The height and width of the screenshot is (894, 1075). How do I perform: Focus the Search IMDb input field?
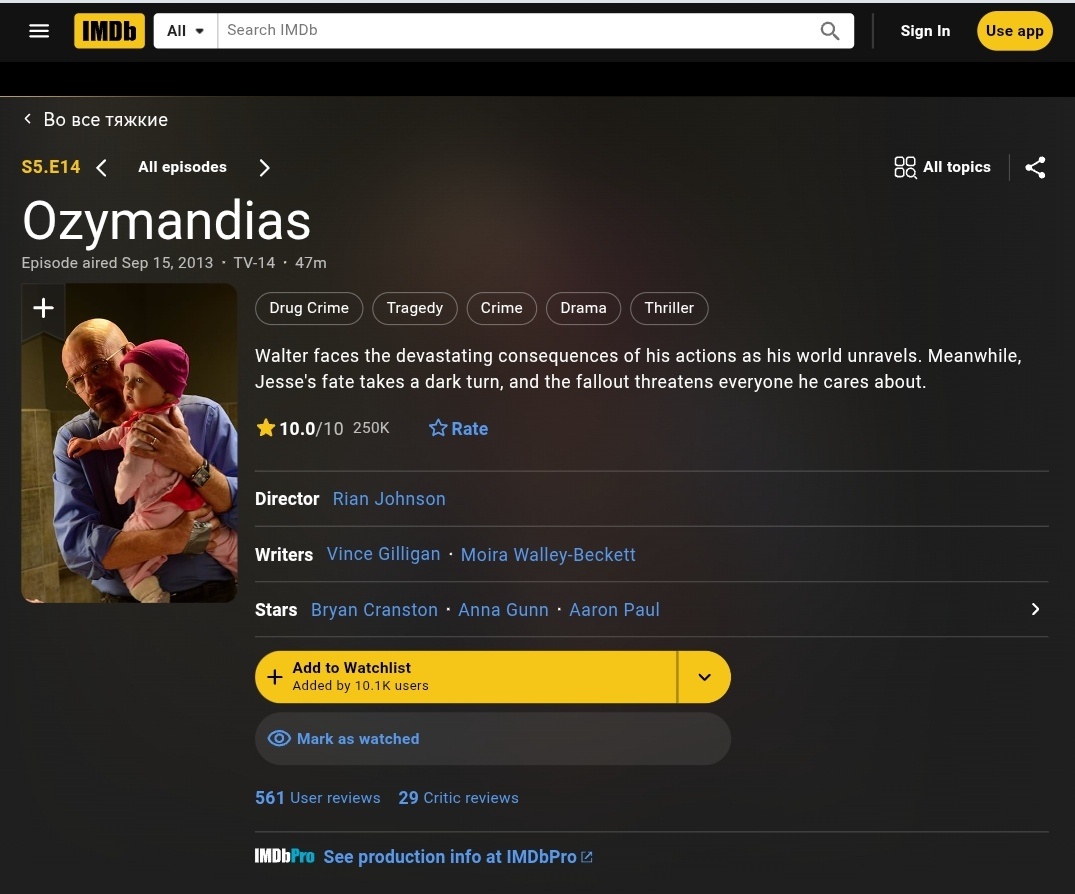[518, 31]
